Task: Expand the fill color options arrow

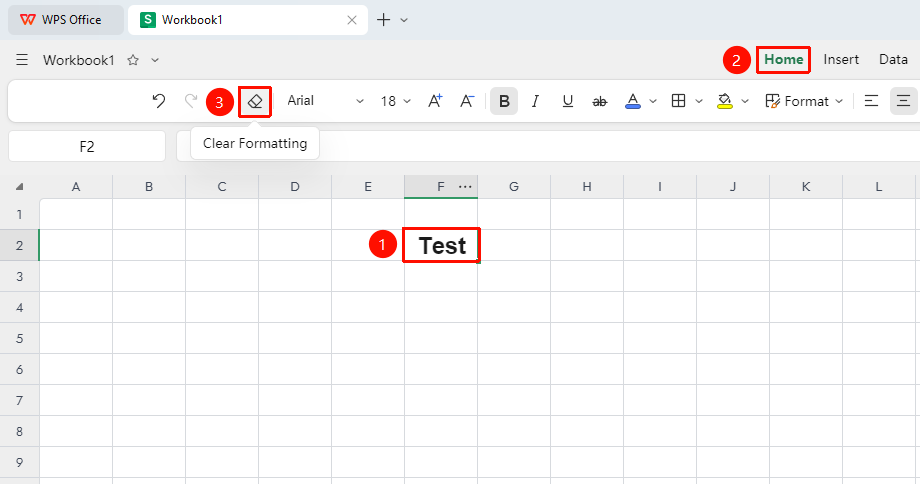Action: 745,101
